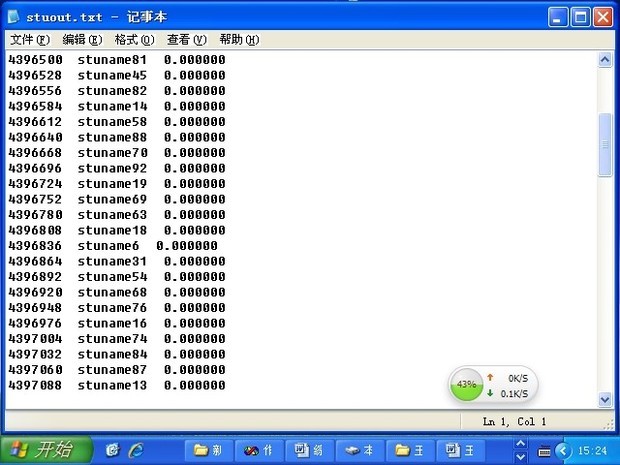This screenshot has height=465, width=620.
Task: Click on stuname14 text
Action: (x=112, y=106)
